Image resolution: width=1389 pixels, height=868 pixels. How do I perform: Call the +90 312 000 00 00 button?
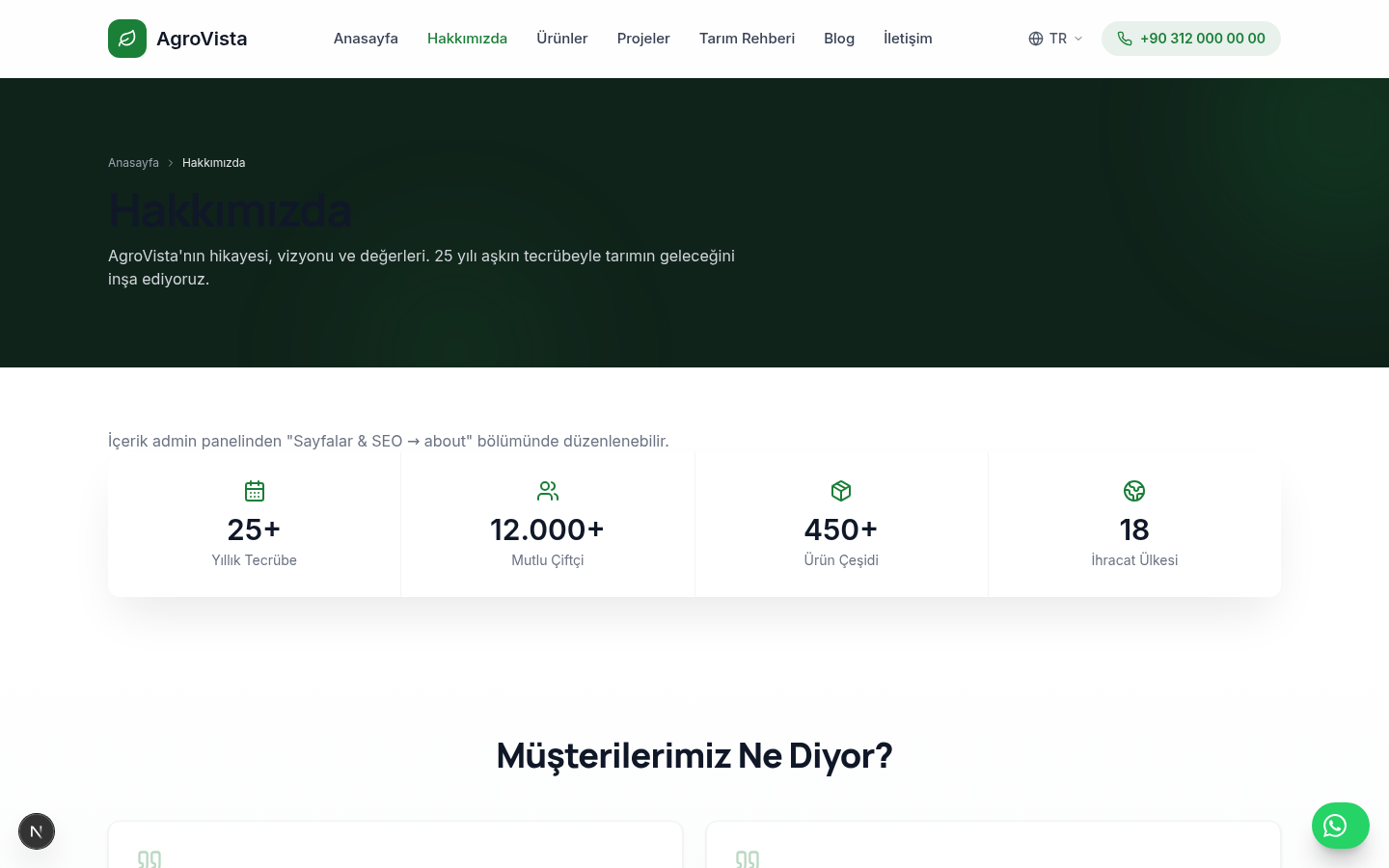(x=1191, y=39)
